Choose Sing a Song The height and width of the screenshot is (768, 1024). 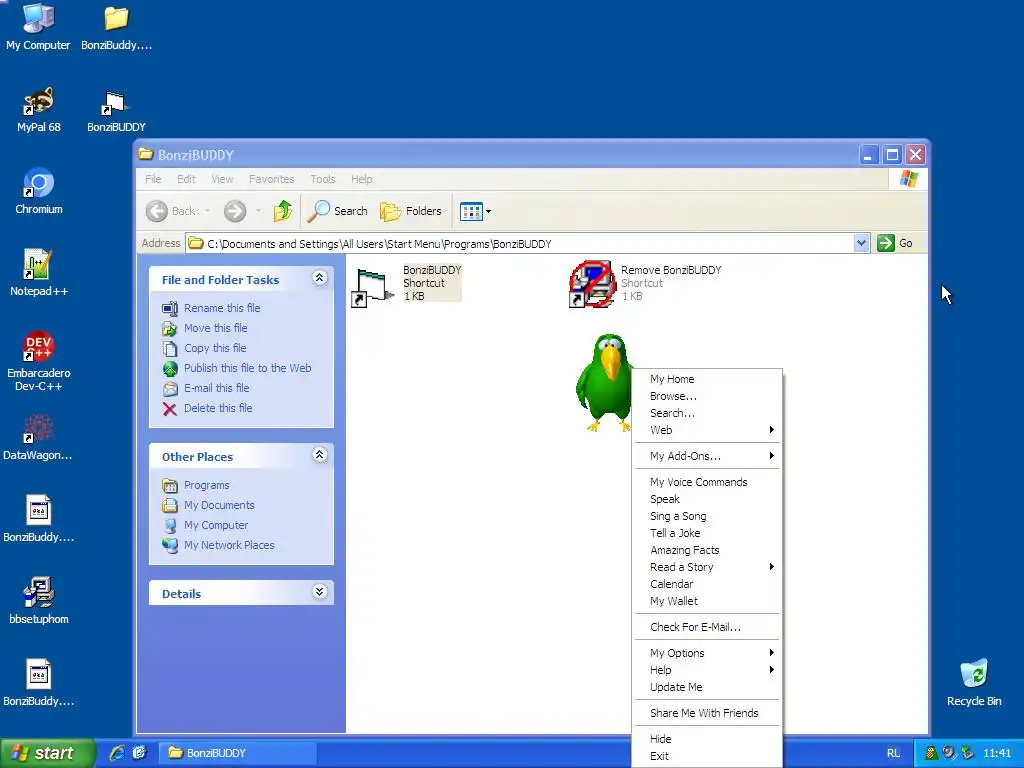[x=707, y=516]
